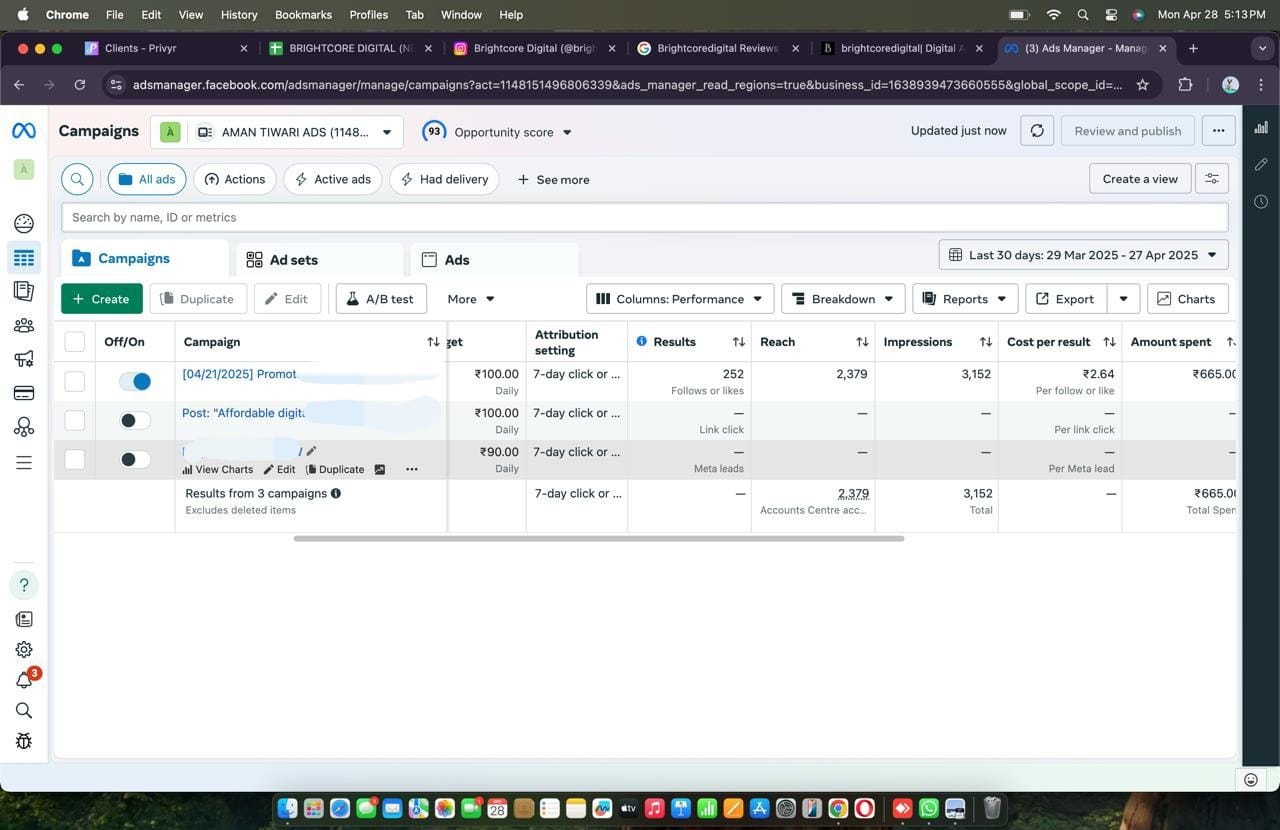Open Help question mark icon
Image resolution: width=1280 pixels, height=830 pixels.
click(x=24, y=585)
